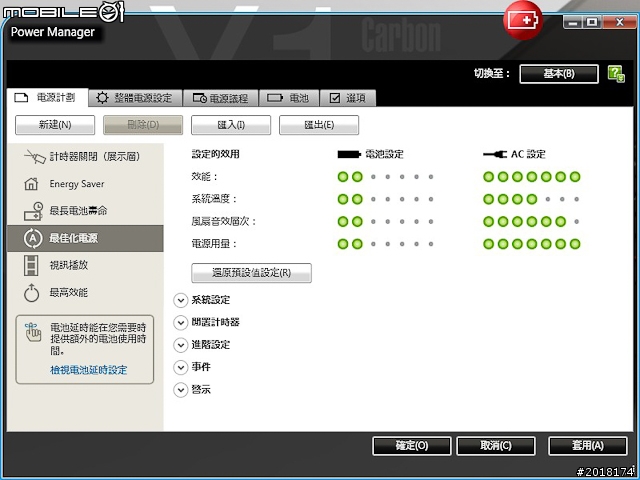The height and width of the screenshot is (480, 640).
Task: Click the circled A icon for 最佳化電源
Action: click(33, 238)
